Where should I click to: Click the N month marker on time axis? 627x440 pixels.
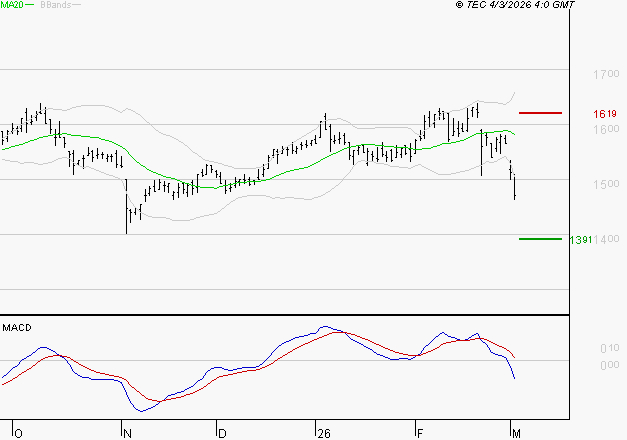pyautogui.click(x=127, y=433)
